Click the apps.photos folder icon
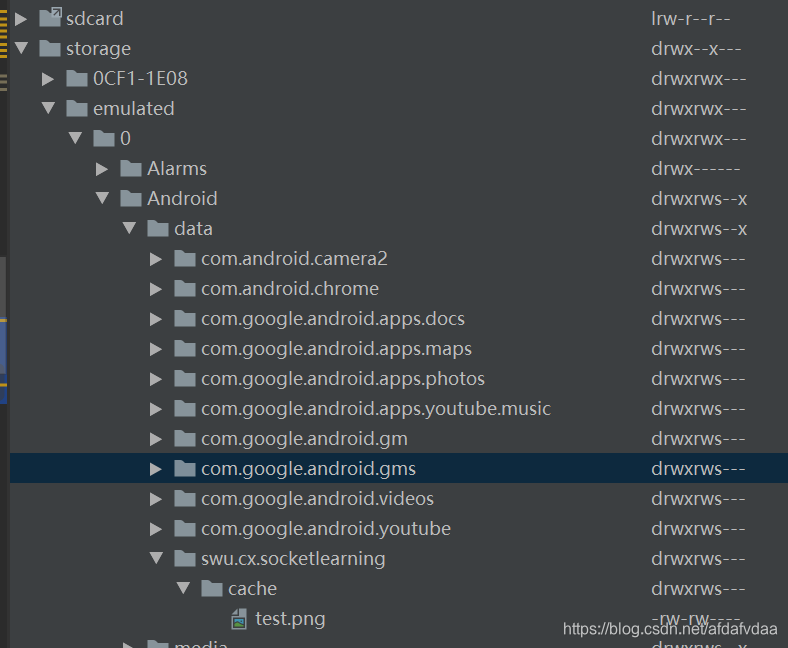This screenshot has width=788, height=648. pyautogui.click(x=185, y=379)
